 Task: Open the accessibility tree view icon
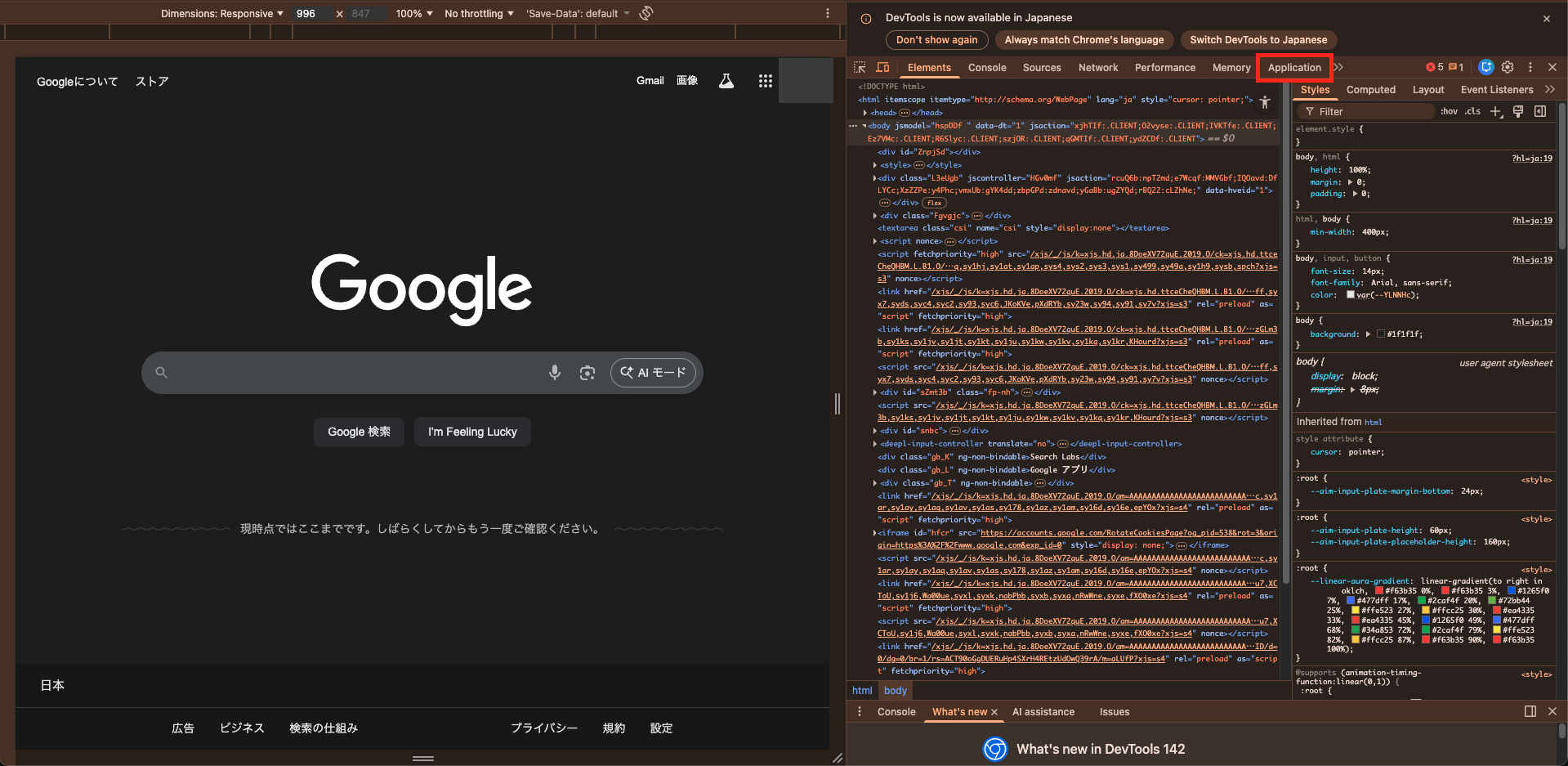(x=1265, y=102)
